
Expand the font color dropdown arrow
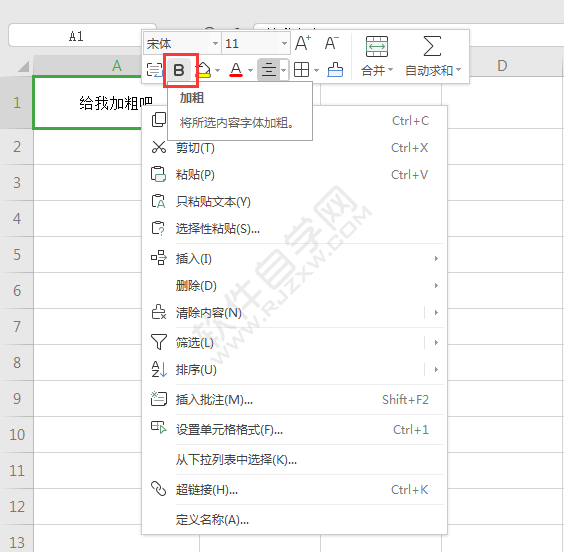[250, 70]
